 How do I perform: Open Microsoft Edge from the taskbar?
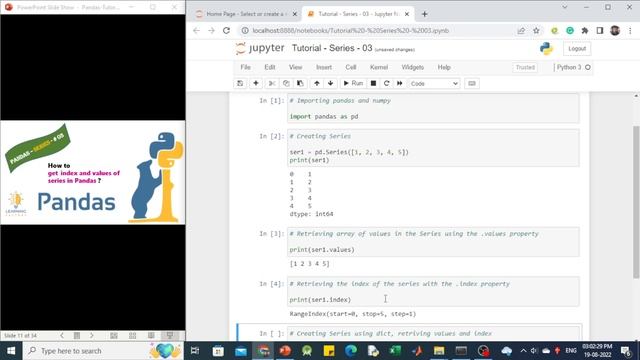(x=351, y=351)
